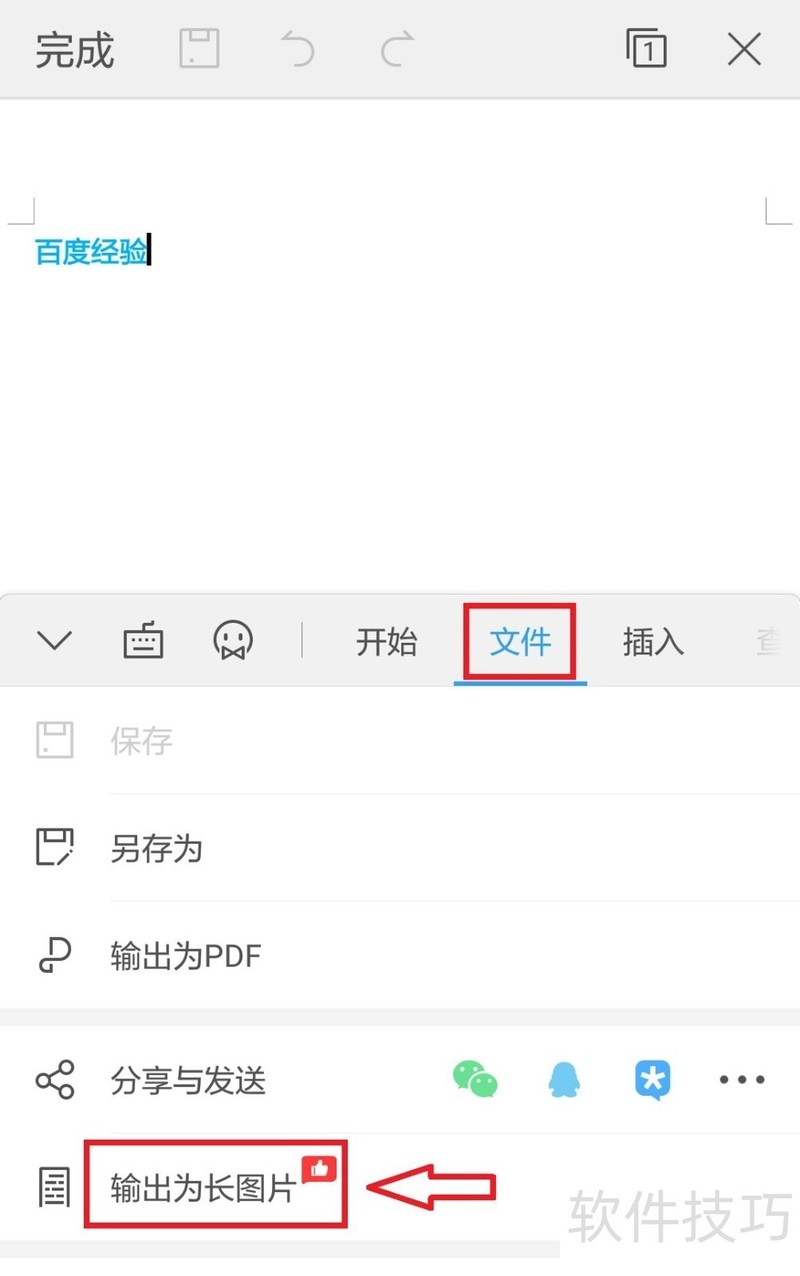This screenshot has width=800, height=1276.
Task: Open 分享与发送 option
Action: (x=188, y=1080)
